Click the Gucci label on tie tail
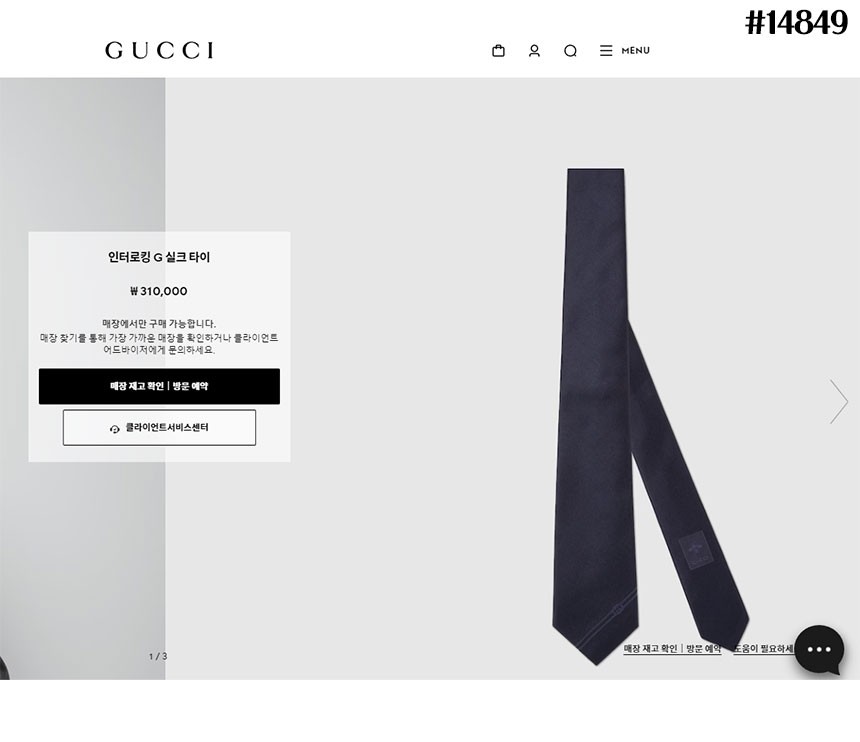The width and height of the screenshot is (860, 742). pos(697,550)
